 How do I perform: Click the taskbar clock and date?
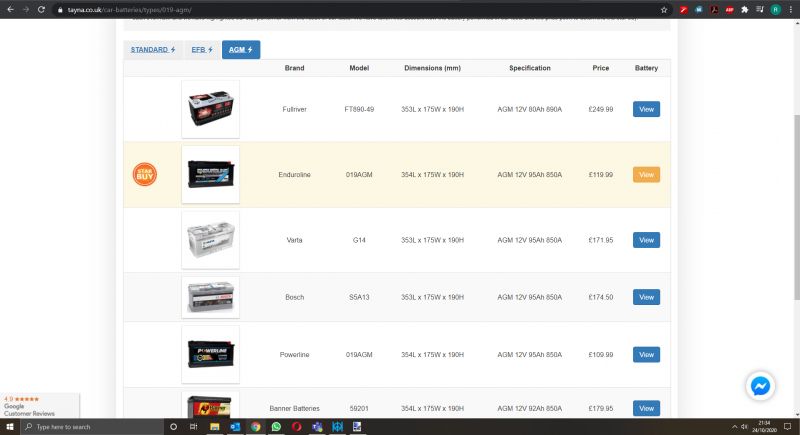tap(764, 427)
